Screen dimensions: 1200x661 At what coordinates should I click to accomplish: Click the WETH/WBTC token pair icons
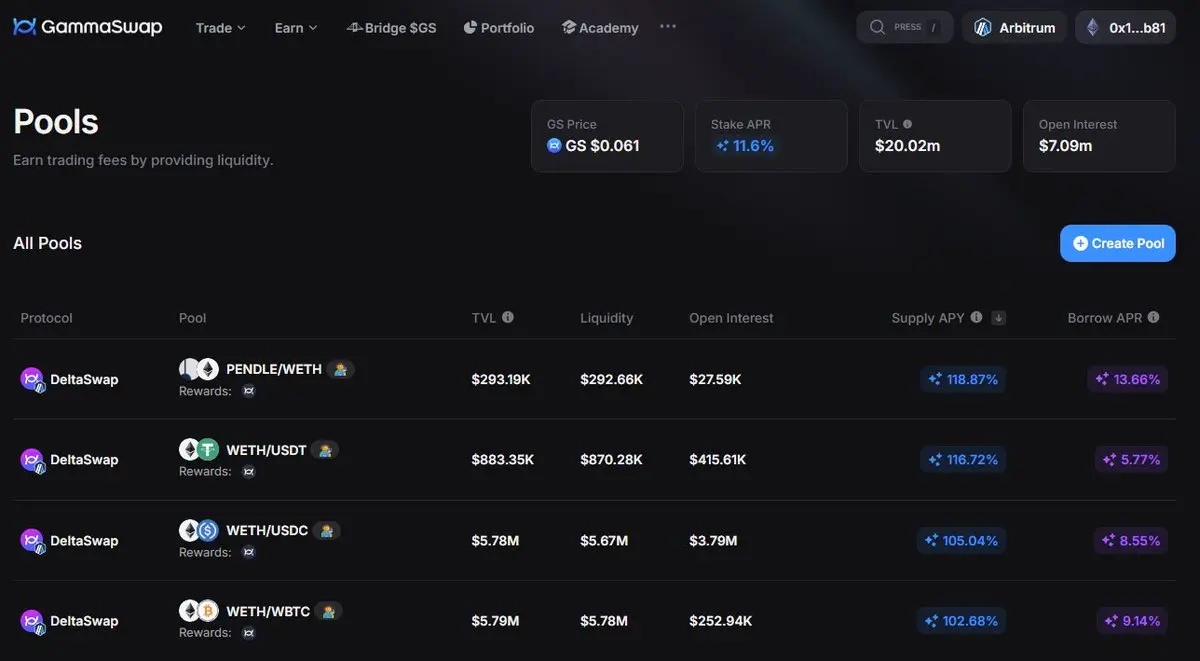click(199, 610)
